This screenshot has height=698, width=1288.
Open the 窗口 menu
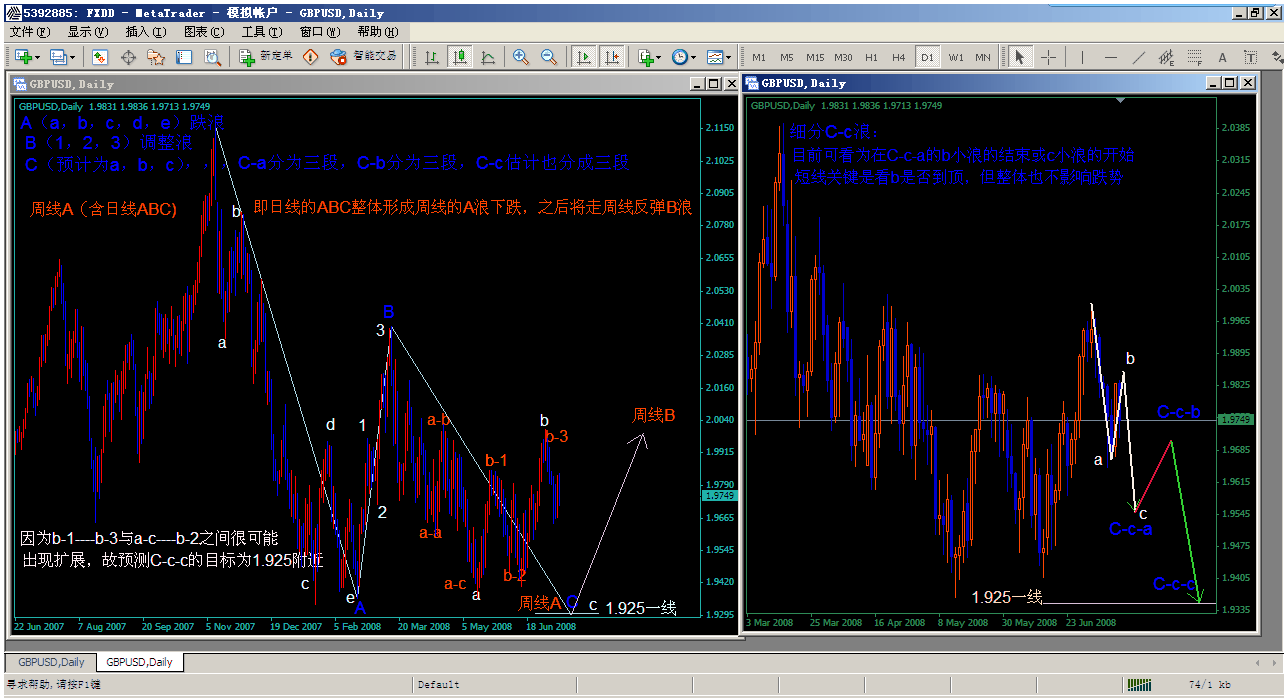pos(320,32)
